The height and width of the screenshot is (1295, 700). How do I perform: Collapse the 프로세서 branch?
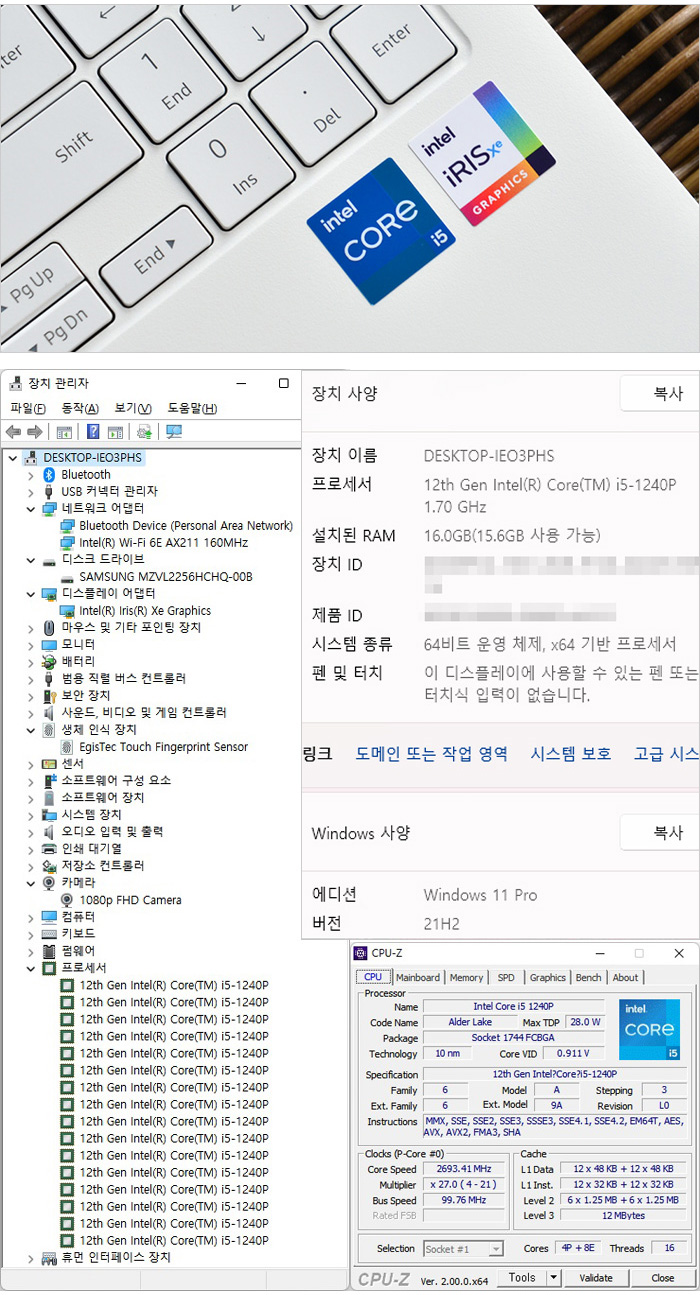tap(30, 968)
